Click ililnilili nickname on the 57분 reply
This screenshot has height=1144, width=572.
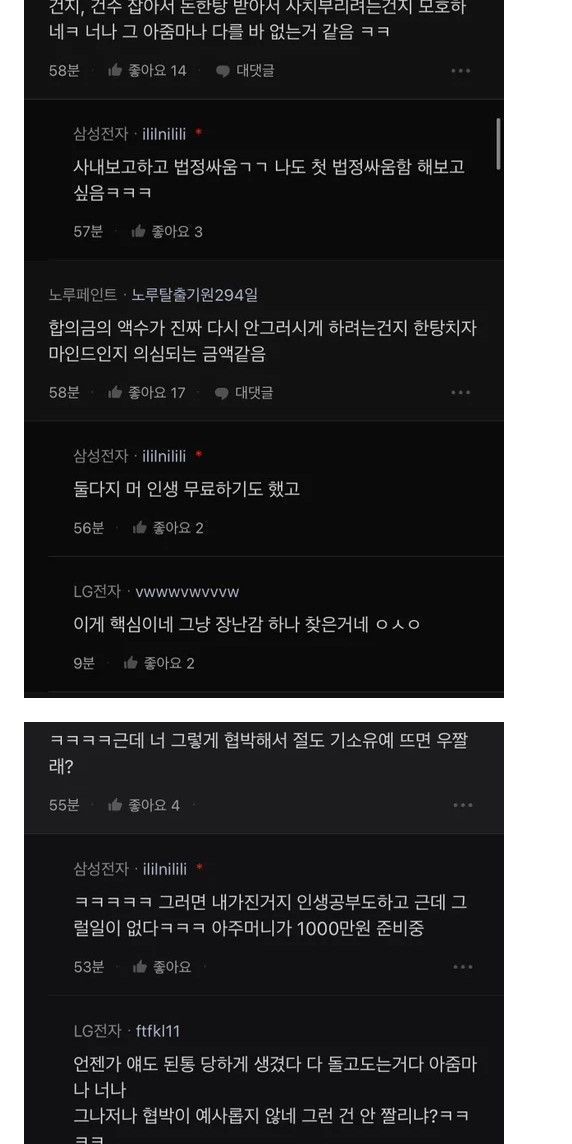[x=164, y=134]
